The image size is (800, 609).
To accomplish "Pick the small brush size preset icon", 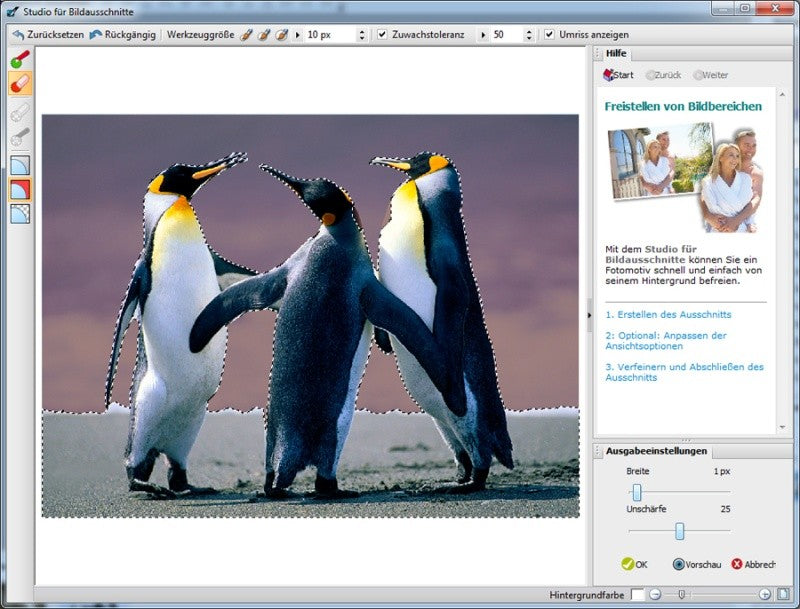I will click(246, 35).
